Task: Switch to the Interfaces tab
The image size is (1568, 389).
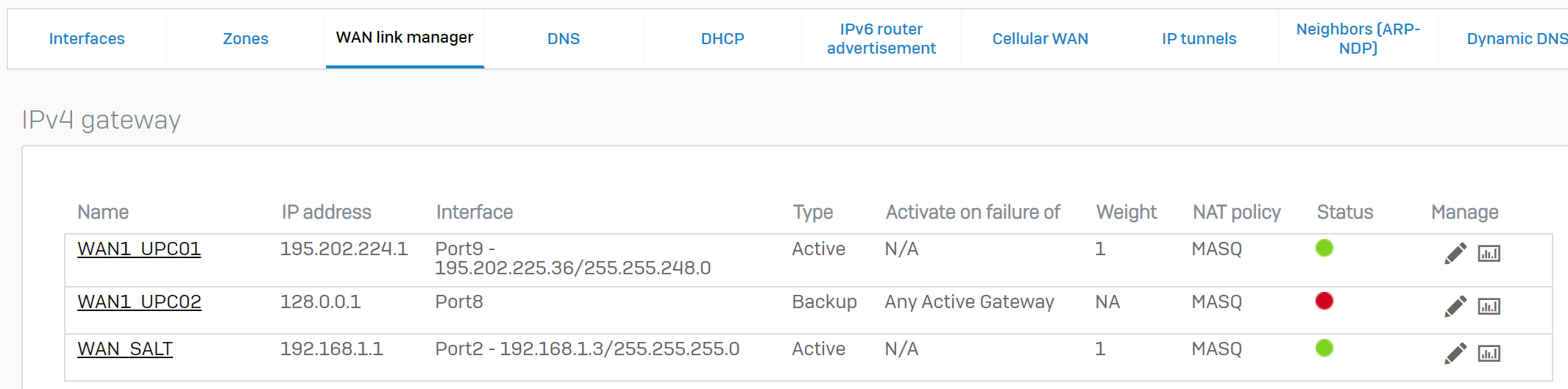Action: (87, 39)
